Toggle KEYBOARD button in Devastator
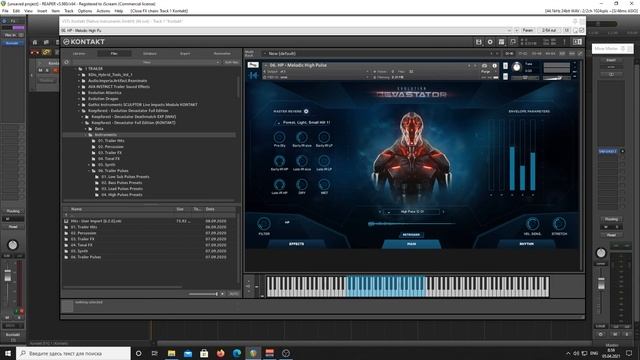The height and width of the screenshot is (360, 640). pos(411,235)
